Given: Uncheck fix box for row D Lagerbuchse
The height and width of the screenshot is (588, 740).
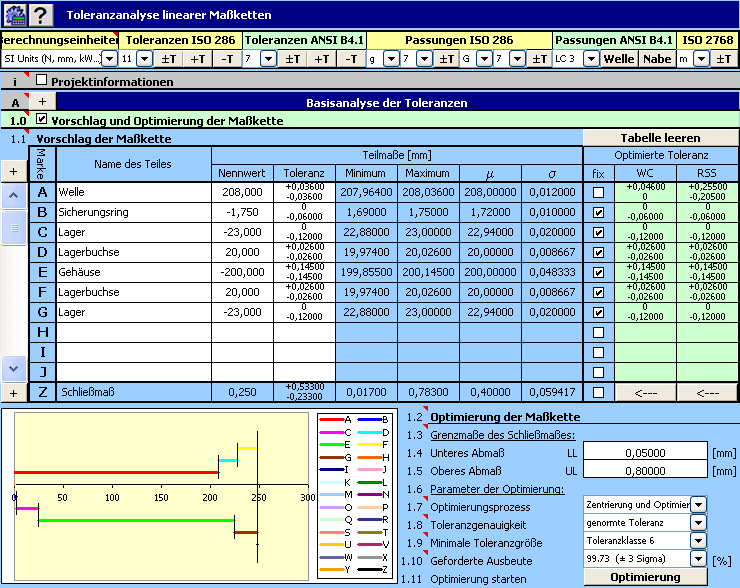Looking at the screenshot, I should pos(598,252).
